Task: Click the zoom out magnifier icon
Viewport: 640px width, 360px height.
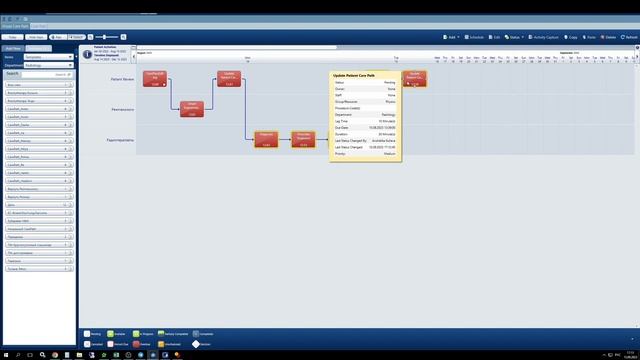Action: pos(91,37)
